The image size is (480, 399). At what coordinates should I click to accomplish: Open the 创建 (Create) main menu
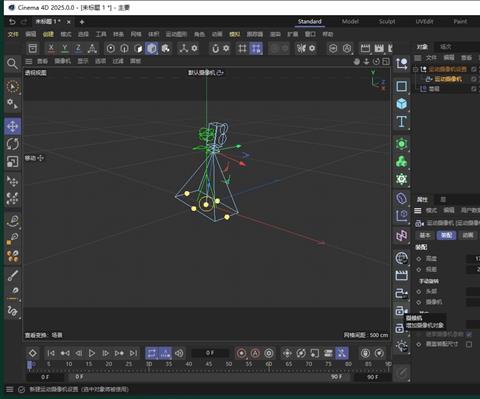click(x=48, y=34)
